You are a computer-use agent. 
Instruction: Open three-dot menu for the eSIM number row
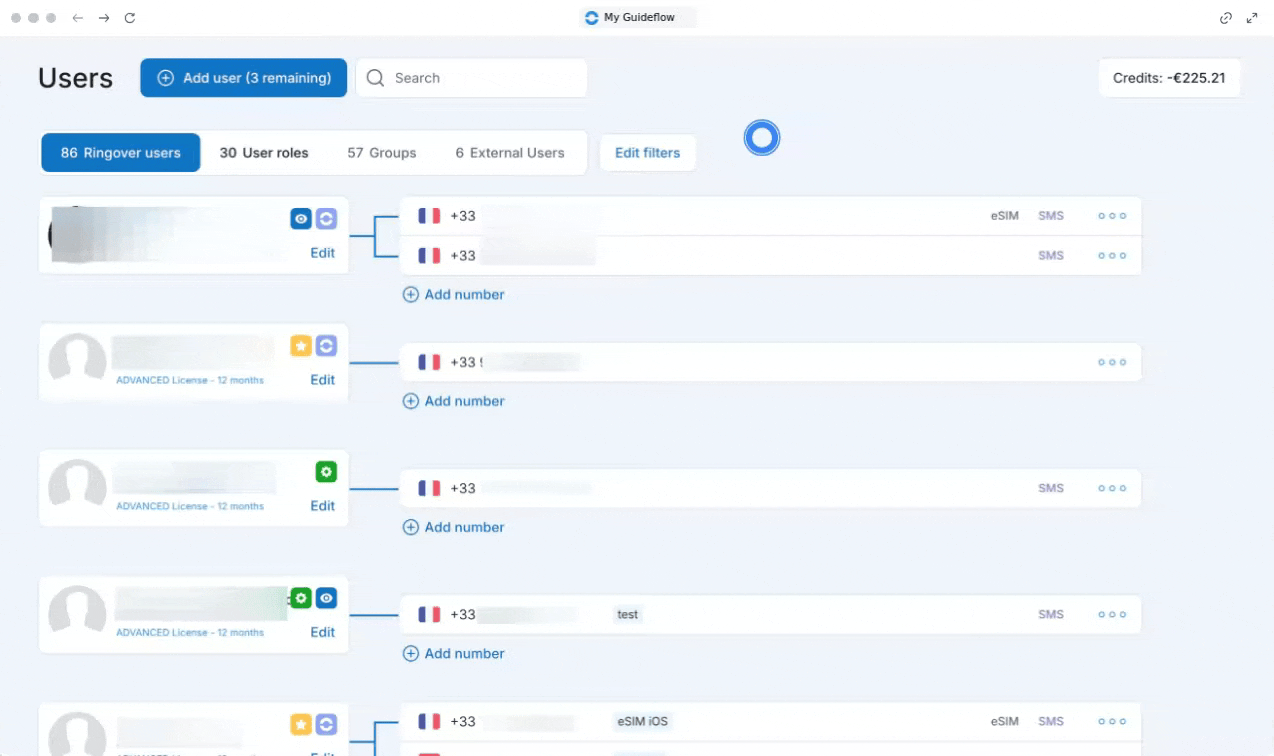[x=1112, y=216]
